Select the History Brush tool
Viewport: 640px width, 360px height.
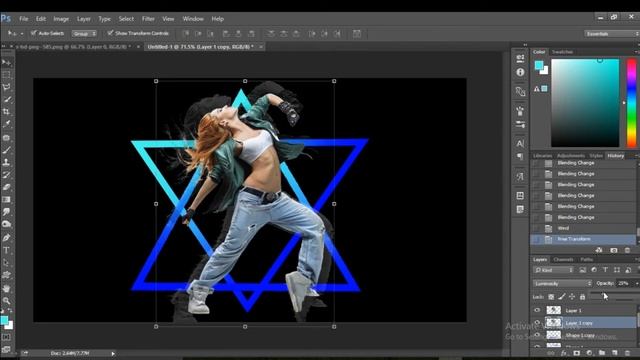pyautogui.click(x=7, y=175)
